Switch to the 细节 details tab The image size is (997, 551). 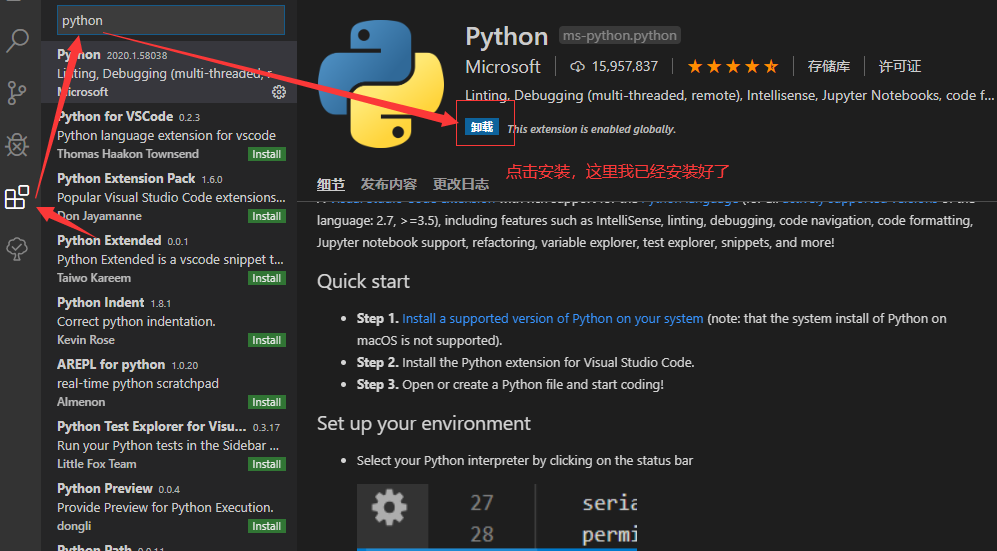(331, 184)
